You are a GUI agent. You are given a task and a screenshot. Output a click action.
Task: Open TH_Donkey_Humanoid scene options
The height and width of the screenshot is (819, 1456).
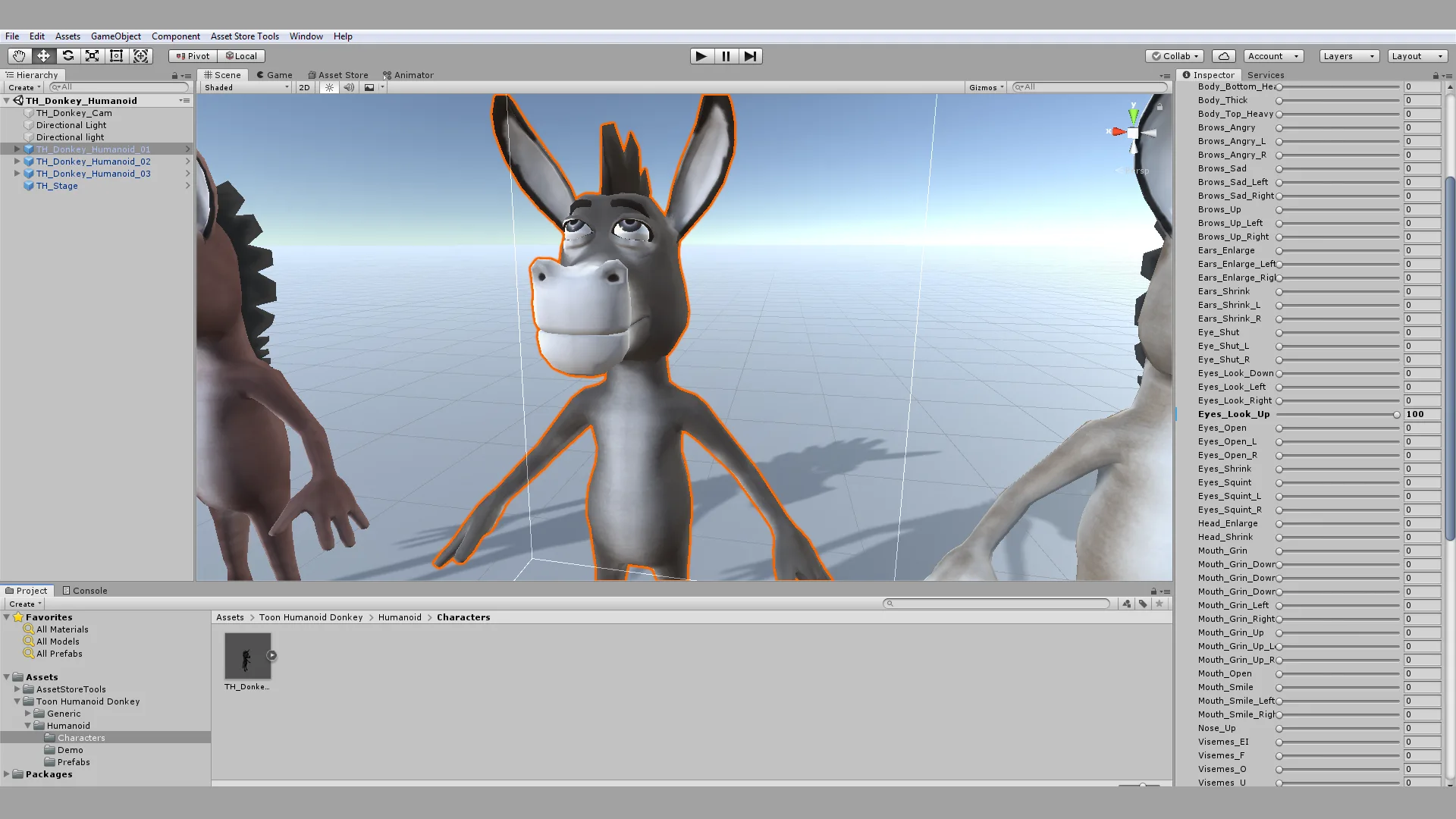pos(184,100)
